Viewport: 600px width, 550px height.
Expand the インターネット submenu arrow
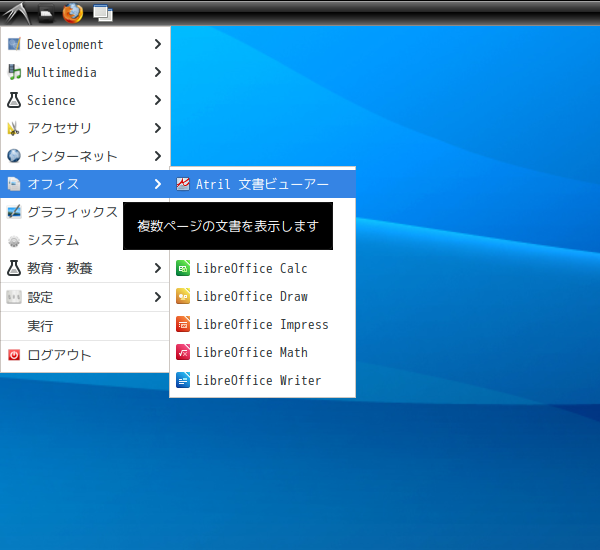[158, 156]
